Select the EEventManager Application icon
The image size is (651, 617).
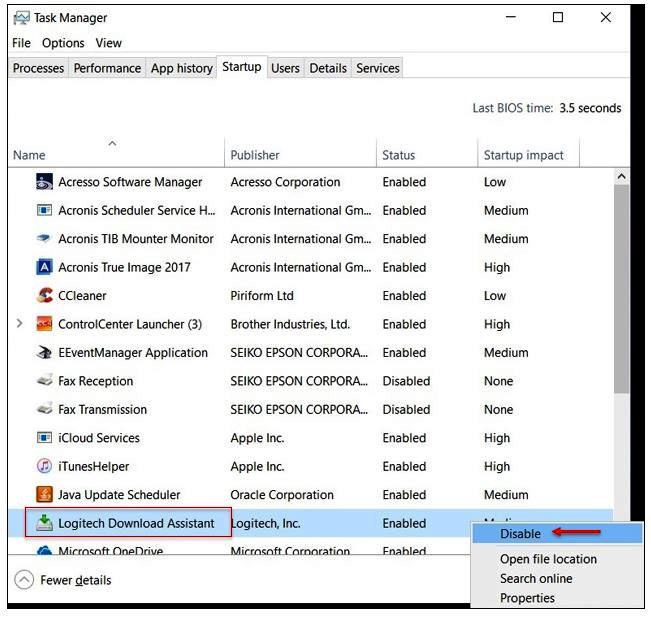click(x=44, y=352)
